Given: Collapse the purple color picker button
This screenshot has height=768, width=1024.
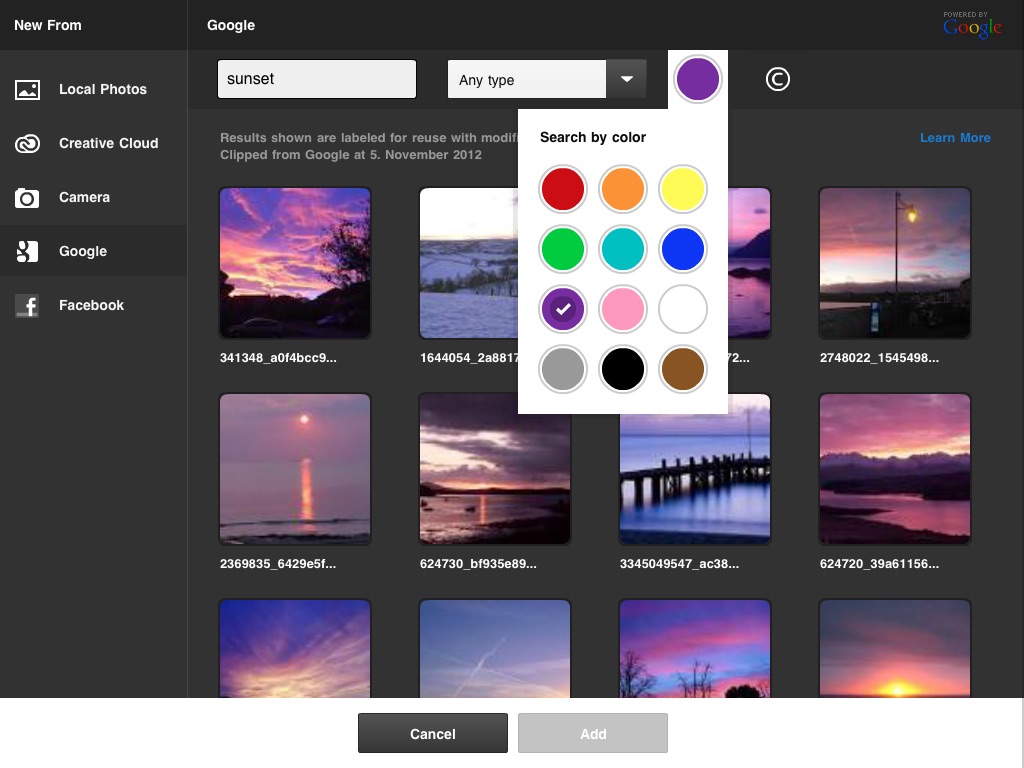Looking at the screenshot, I should 697,79.
